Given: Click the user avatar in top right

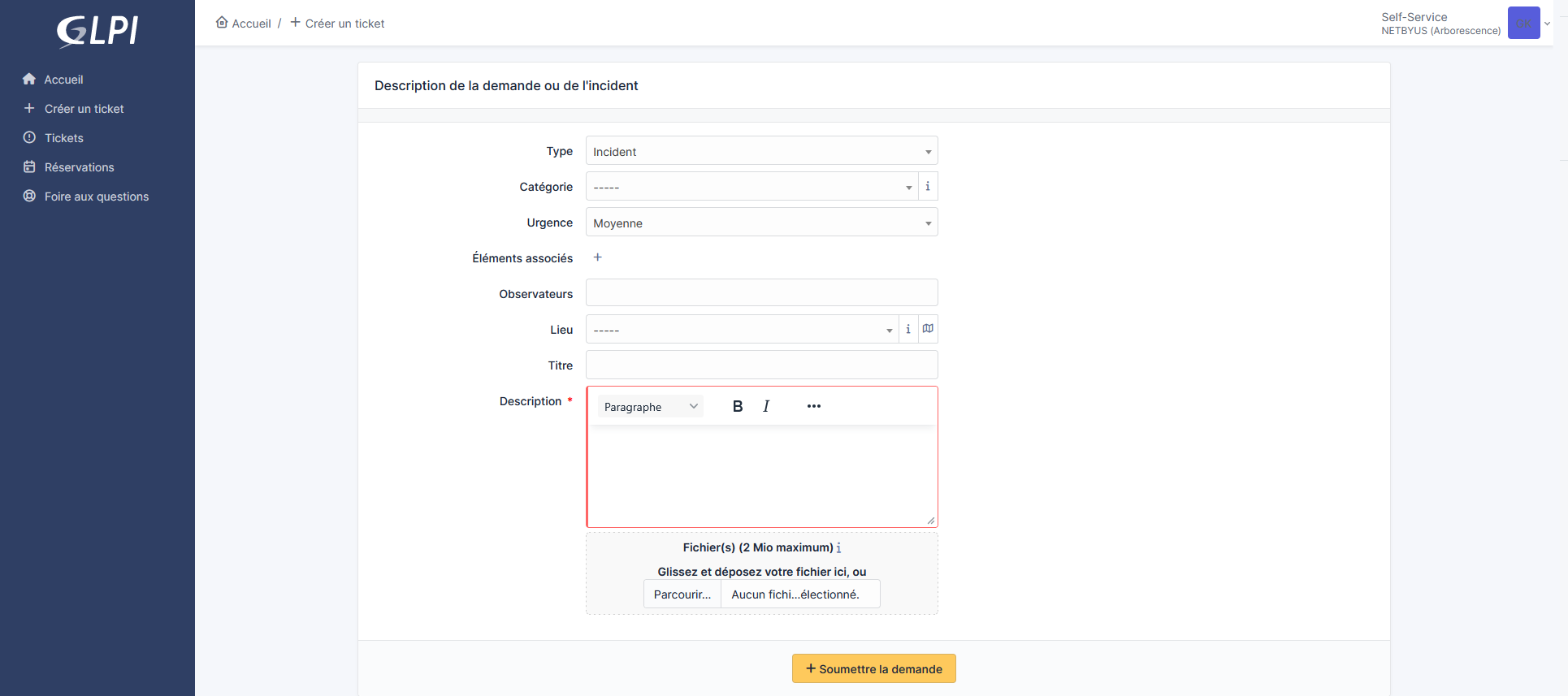Looking at the screenshot, I should coord(1523,23).
